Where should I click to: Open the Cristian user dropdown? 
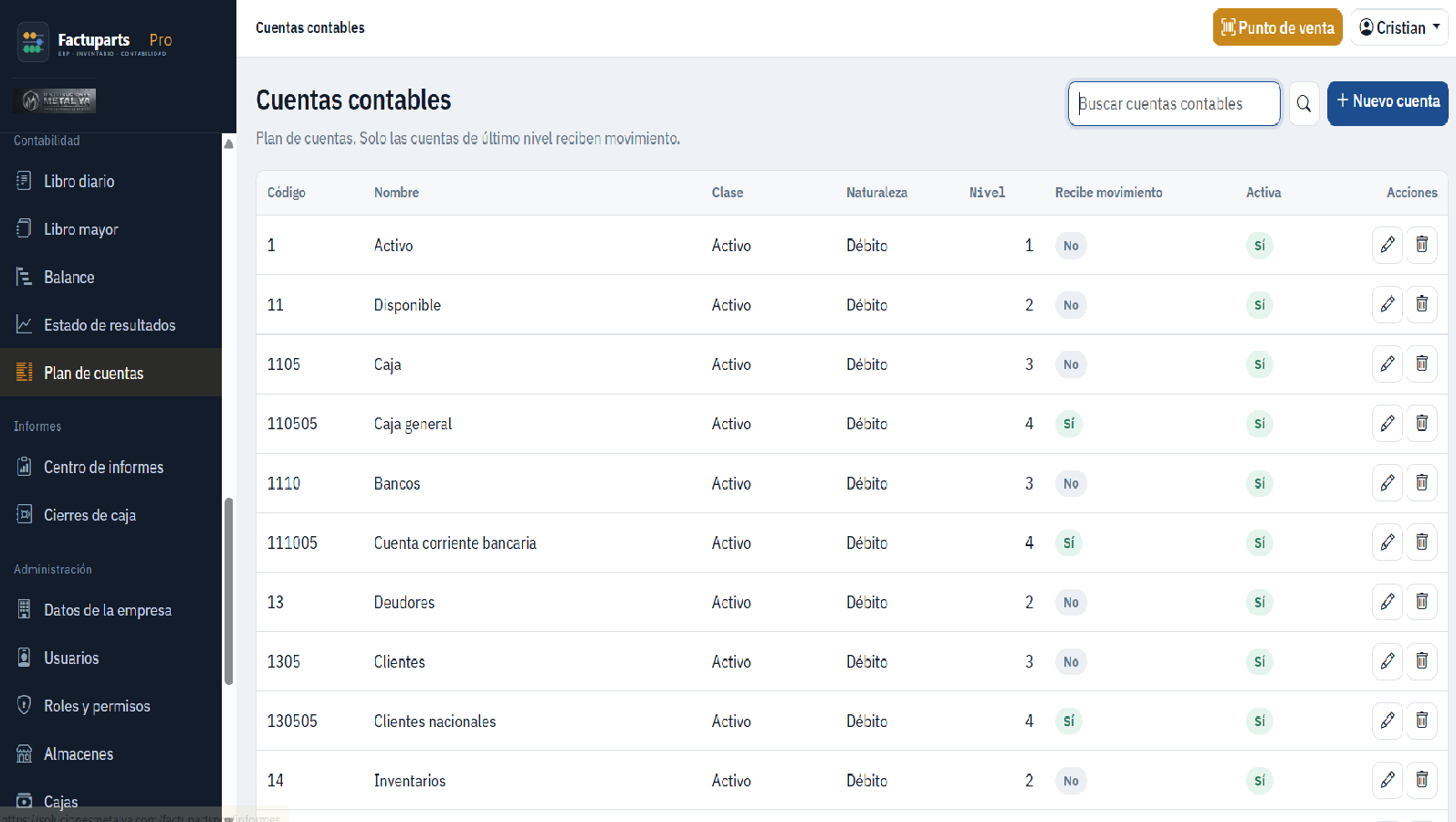click(1399, 27)
